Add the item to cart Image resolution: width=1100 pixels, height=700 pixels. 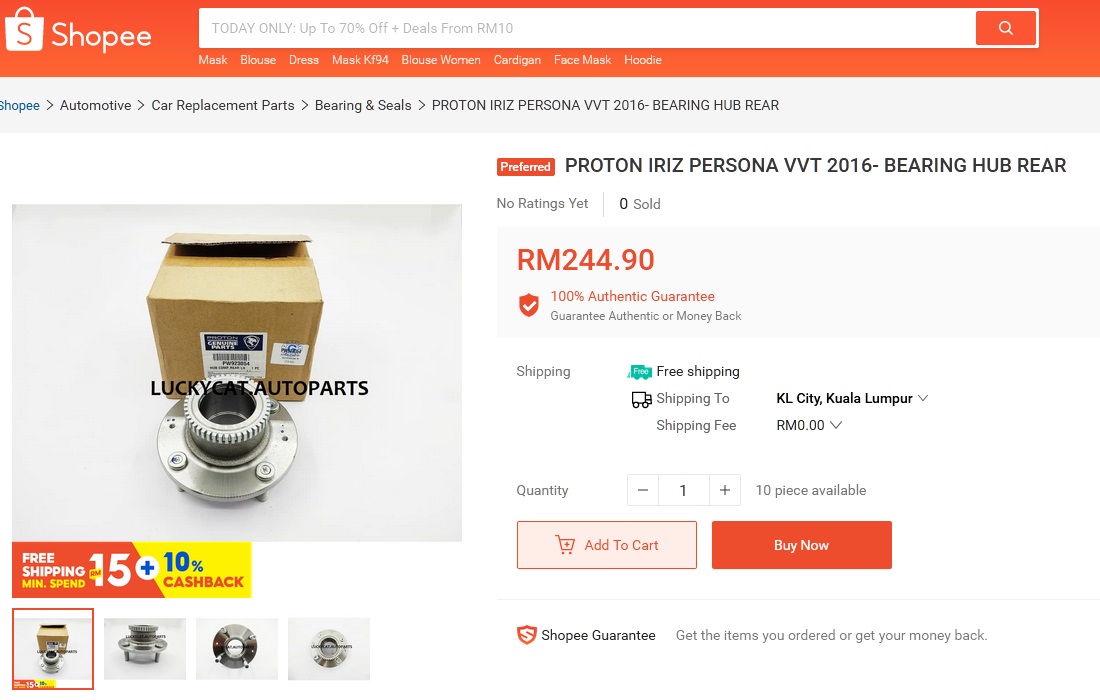[x=607, y=545]
